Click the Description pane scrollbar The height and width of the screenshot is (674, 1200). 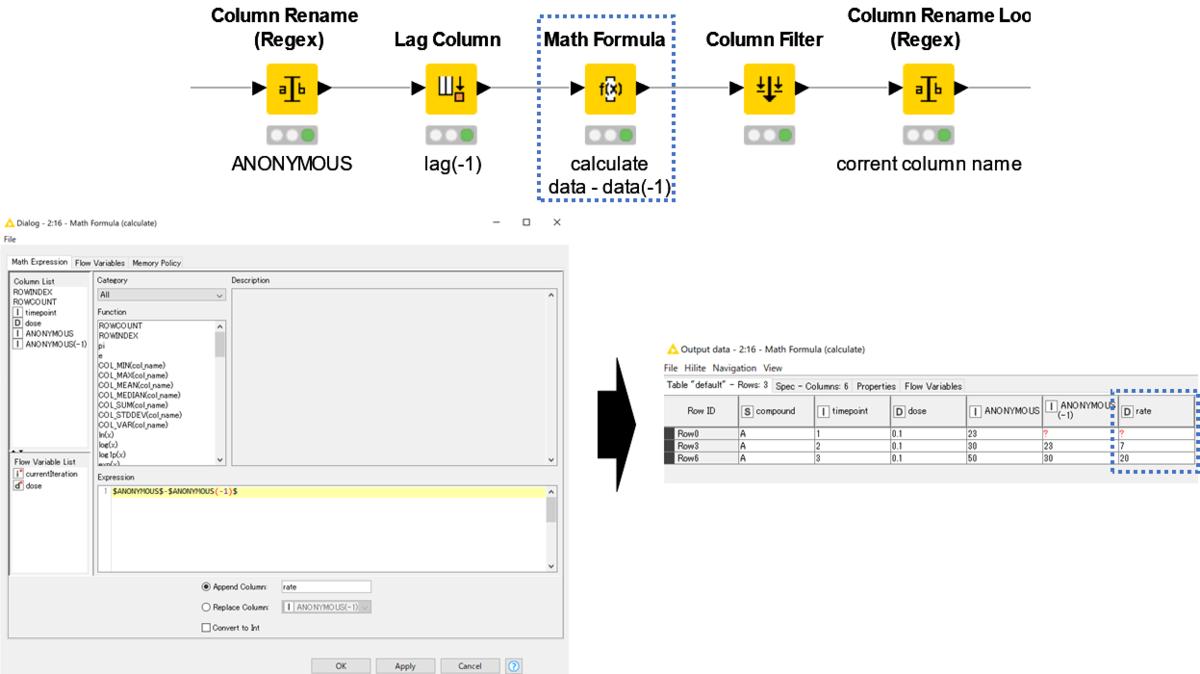(x=550, y=377)
